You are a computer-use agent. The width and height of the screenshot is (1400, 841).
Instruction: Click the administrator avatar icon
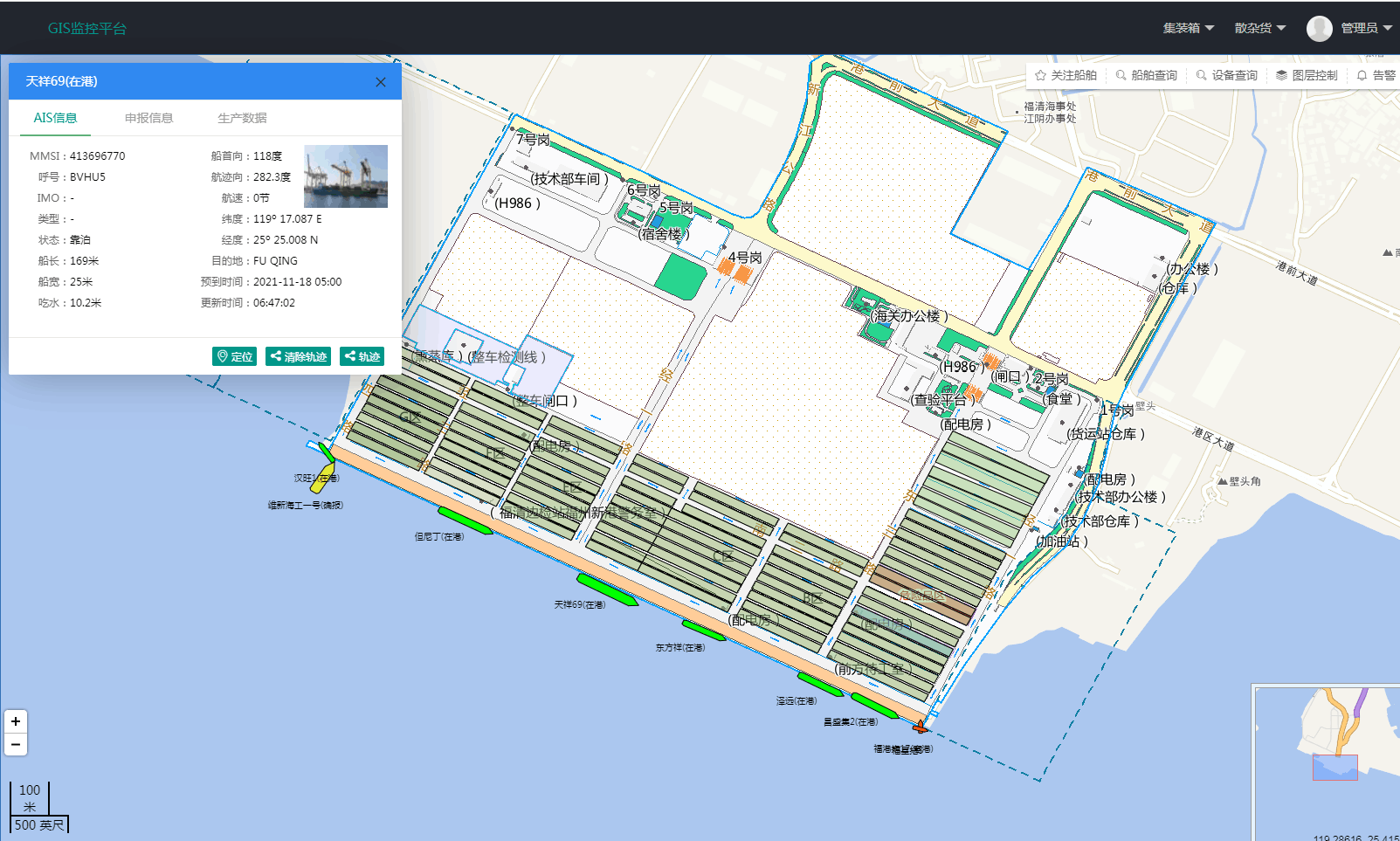(1319, 29)
